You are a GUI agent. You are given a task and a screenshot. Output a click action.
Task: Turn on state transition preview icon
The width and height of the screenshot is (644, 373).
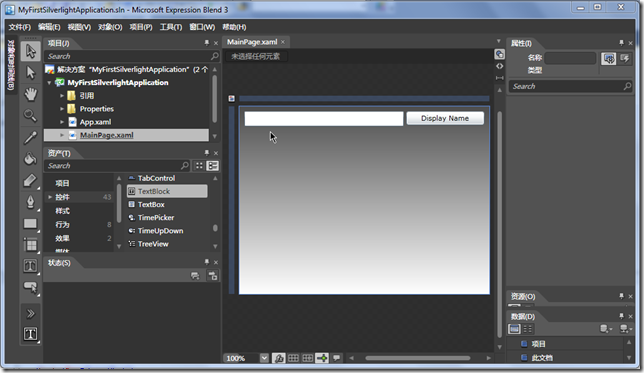coord(195,276)
